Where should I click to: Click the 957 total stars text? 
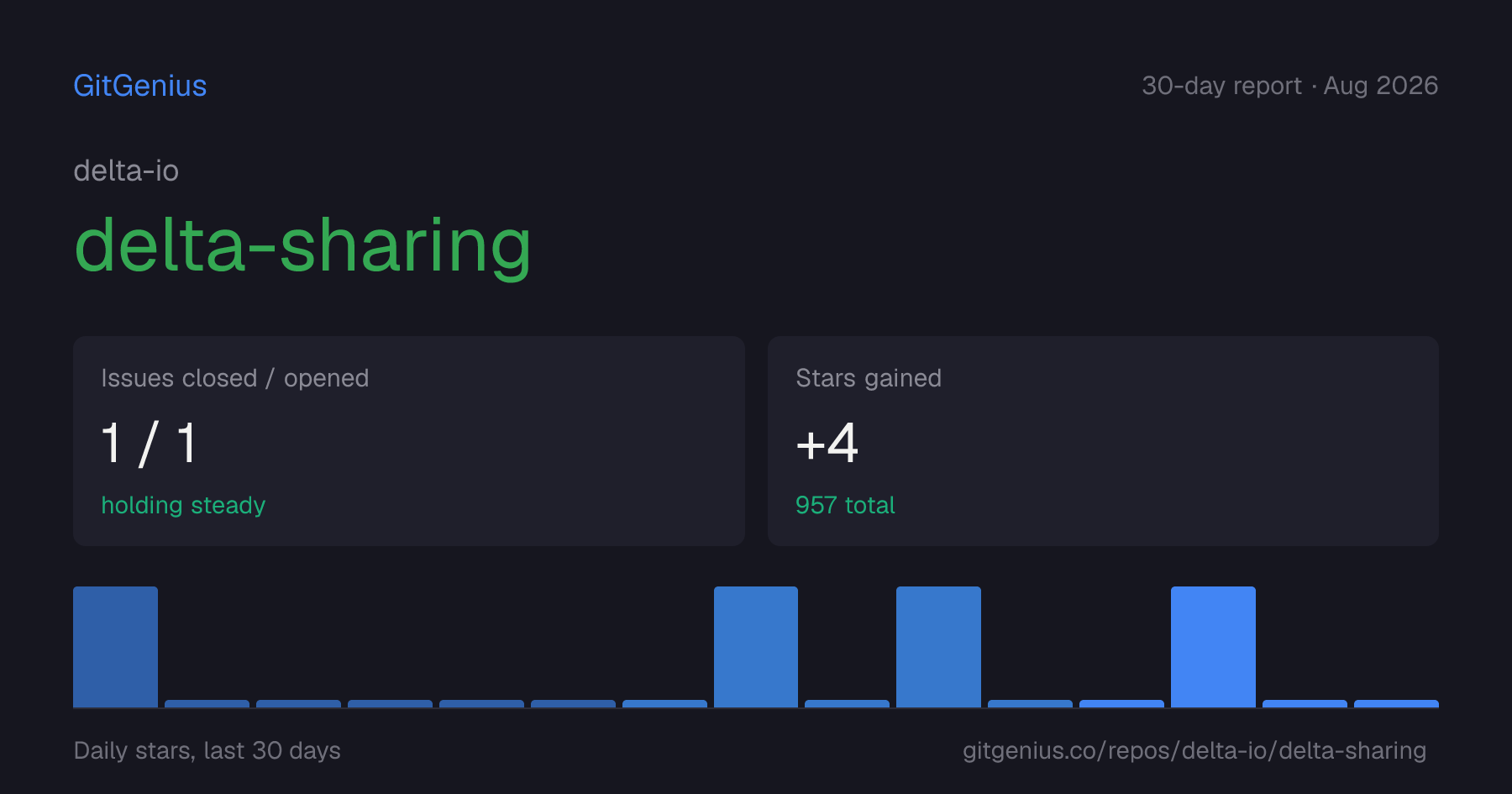tap(845, 505)
